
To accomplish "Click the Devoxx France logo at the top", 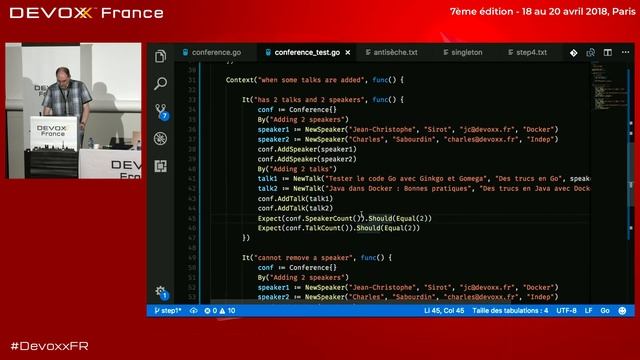I will (87, 13).
